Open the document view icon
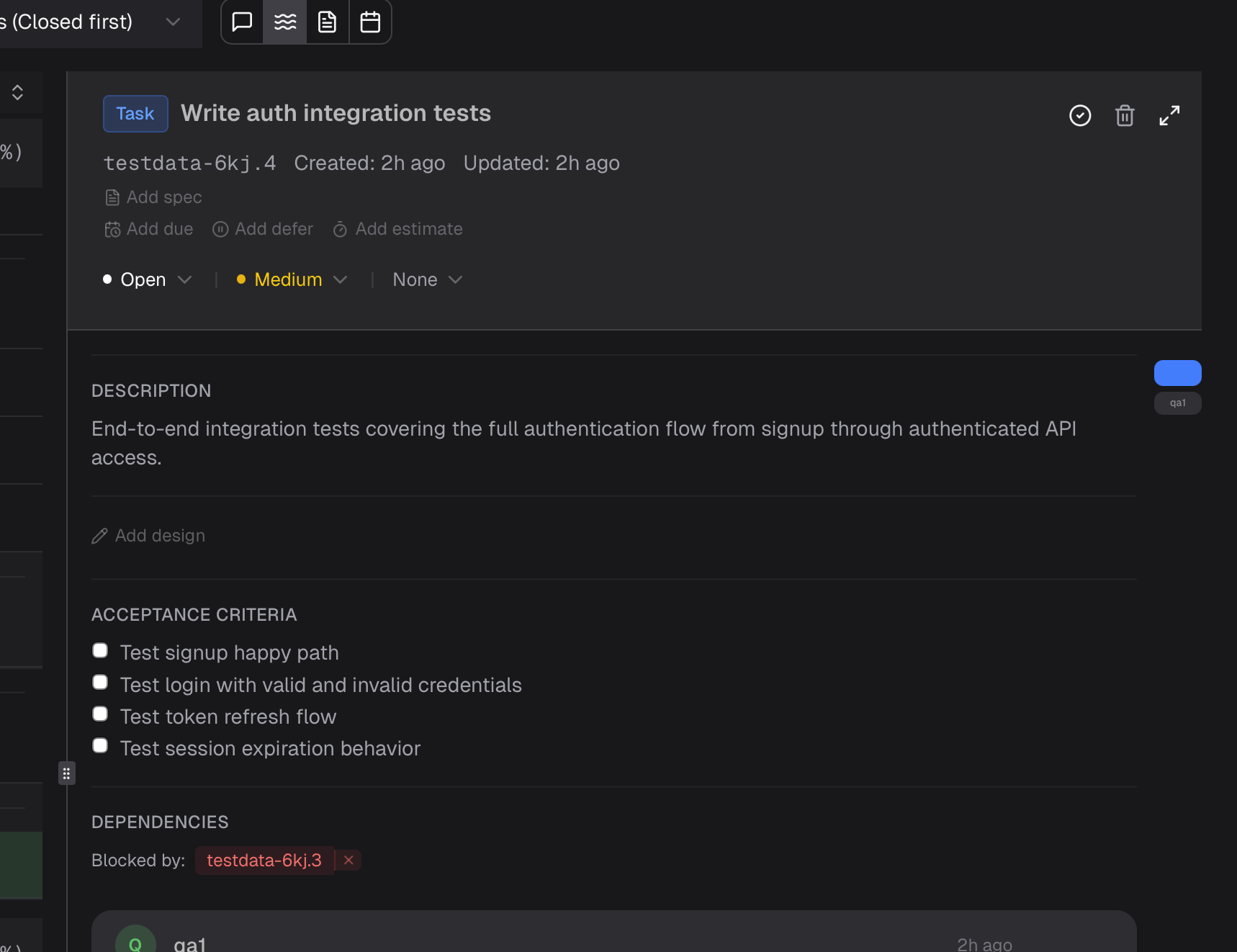Screen dimensions: 1237x952 [x=328, y=22]
